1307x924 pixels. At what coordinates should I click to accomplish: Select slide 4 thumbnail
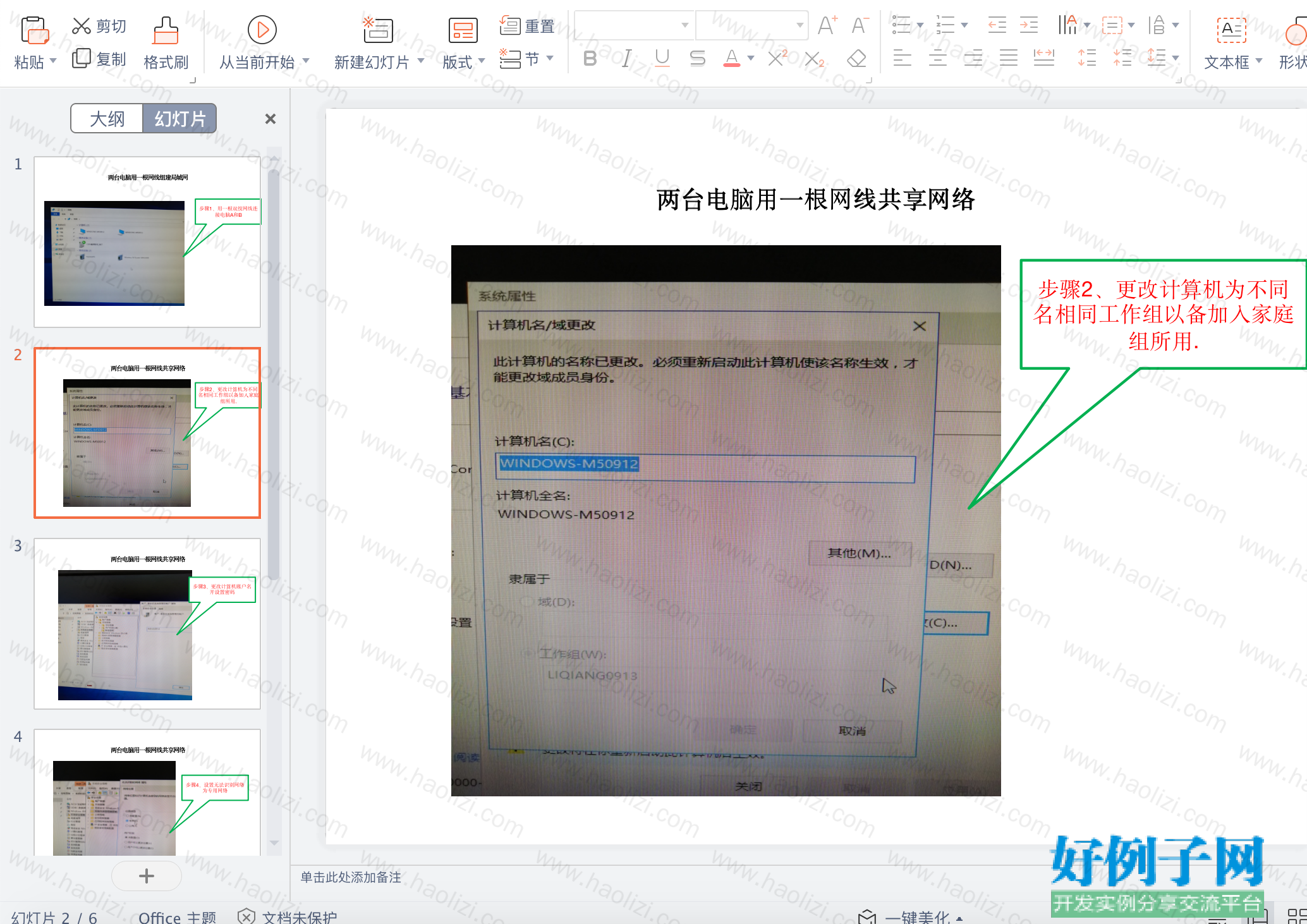pos(147,793)
